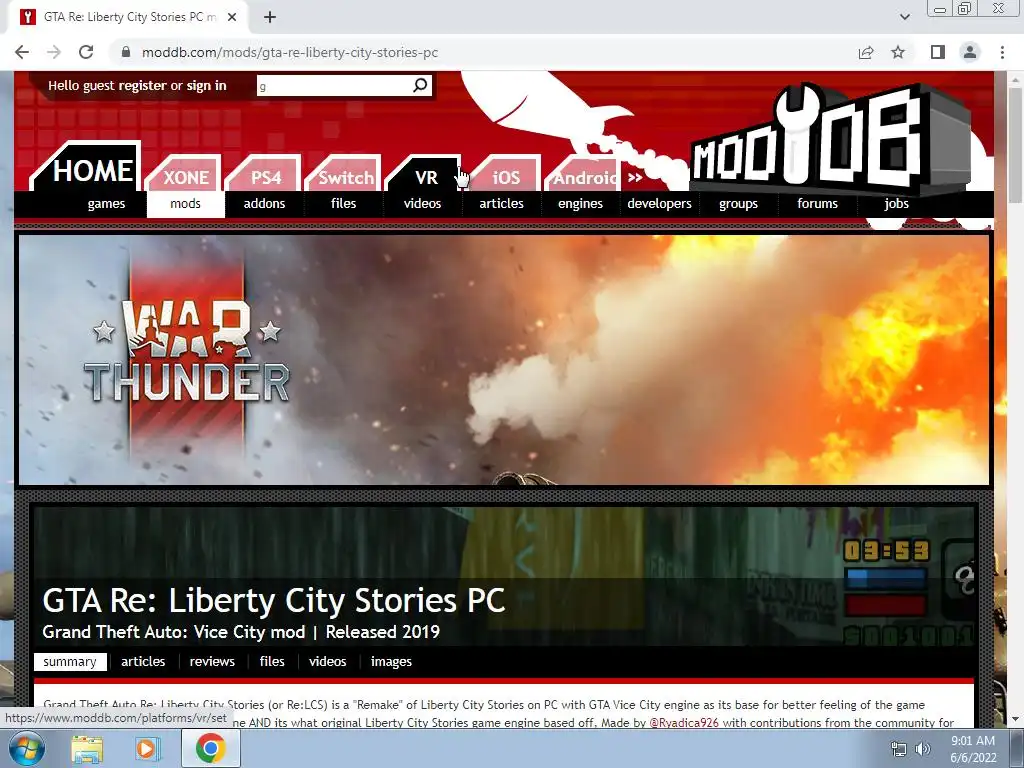This screenshot has height=768, width=1024.
Task: Open the network tray icon
Action: pyautogui.click(x=899, y=749)
